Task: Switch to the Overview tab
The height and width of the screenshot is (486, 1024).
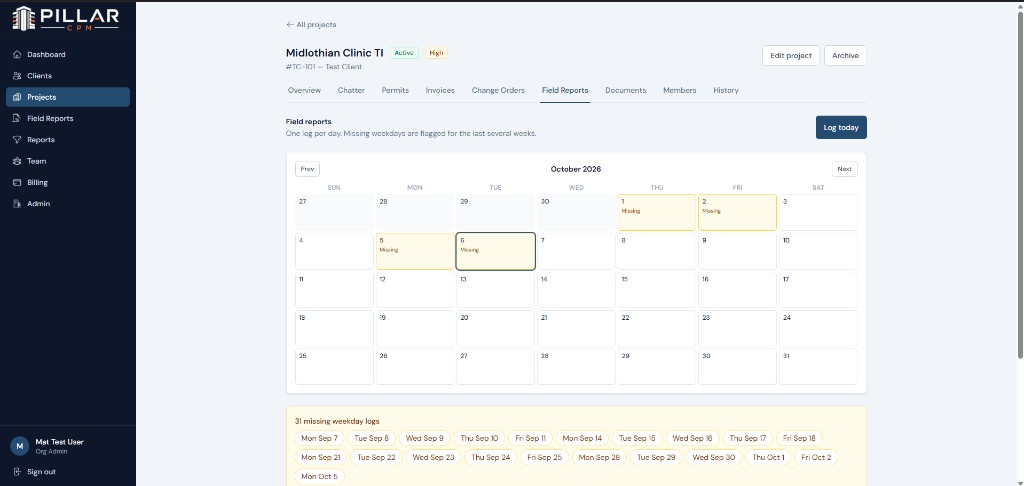Action: (x=304, y=90)
